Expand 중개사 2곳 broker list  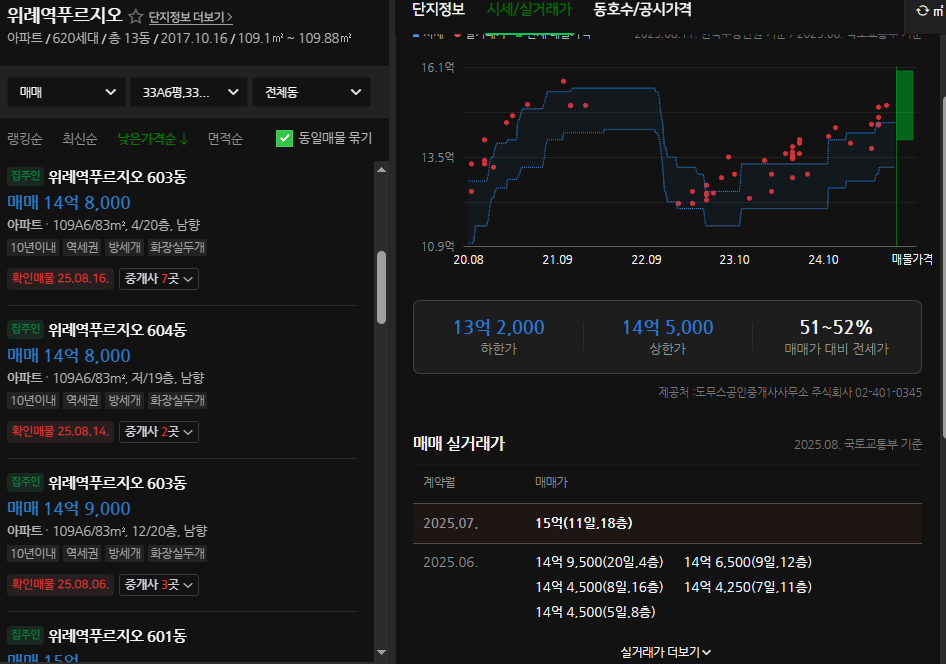point(159,432)
